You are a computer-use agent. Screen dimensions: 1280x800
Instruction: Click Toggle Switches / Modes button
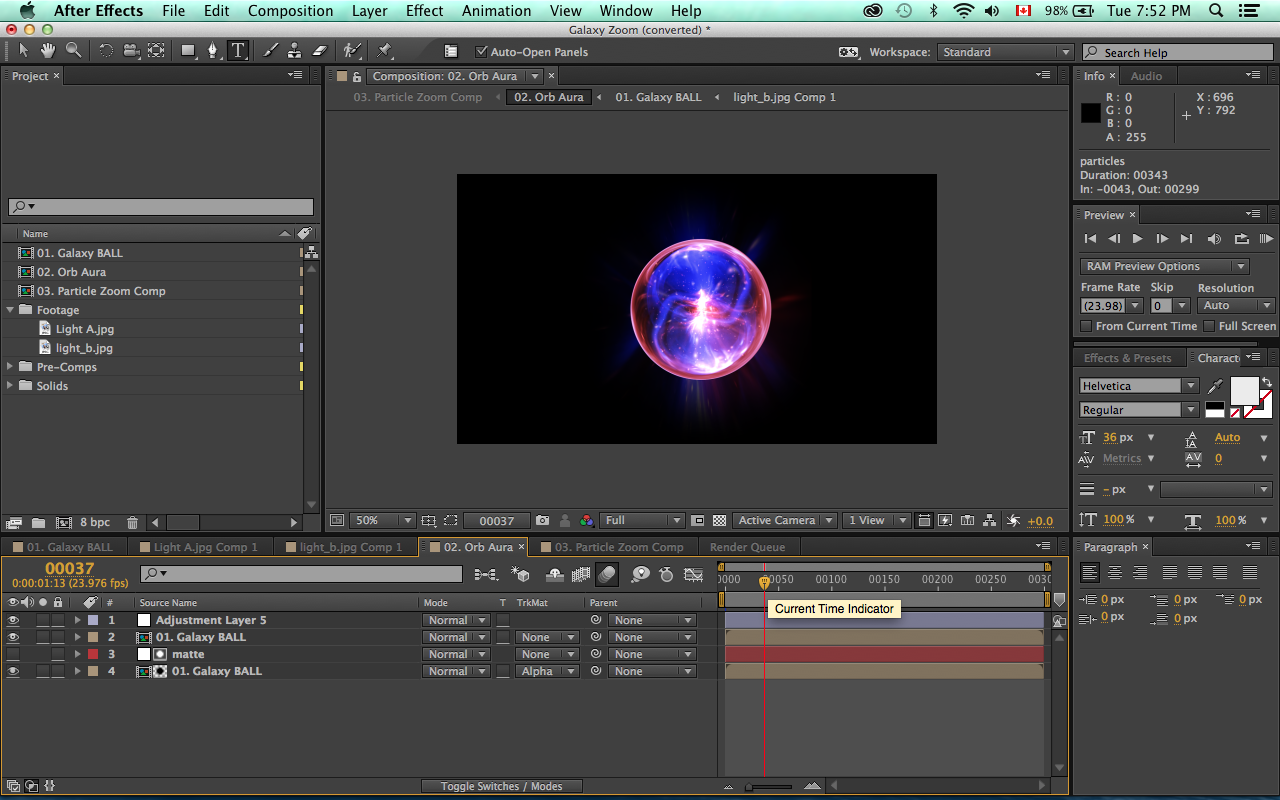pyautogui.click(x=502, y=786)
